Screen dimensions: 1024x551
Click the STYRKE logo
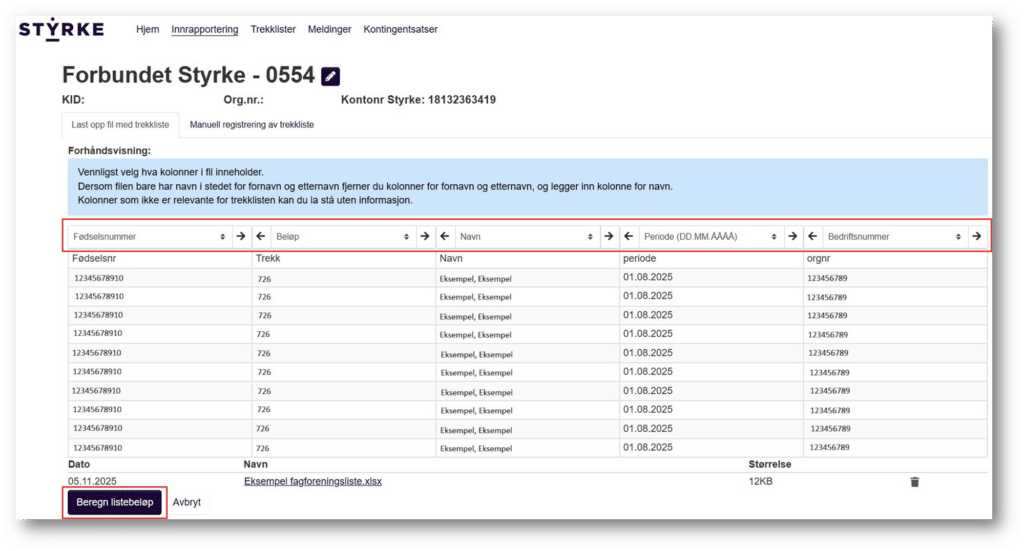(61, 29)
